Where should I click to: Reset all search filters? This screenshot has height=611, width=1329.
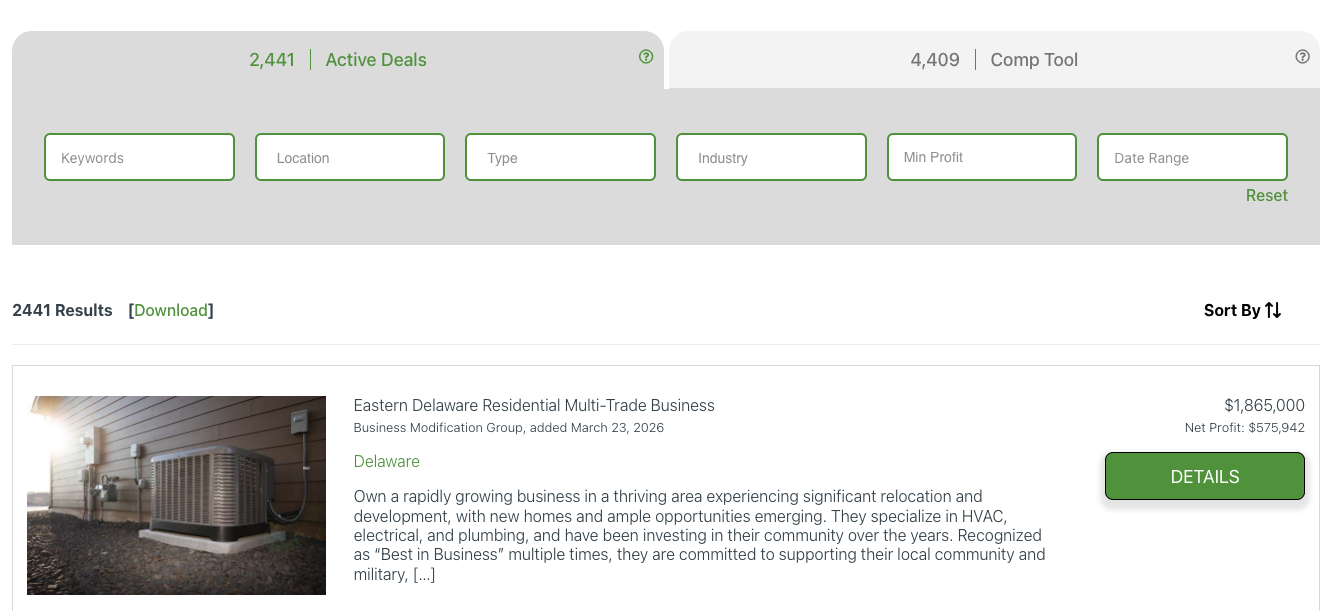coord(1266,196)
